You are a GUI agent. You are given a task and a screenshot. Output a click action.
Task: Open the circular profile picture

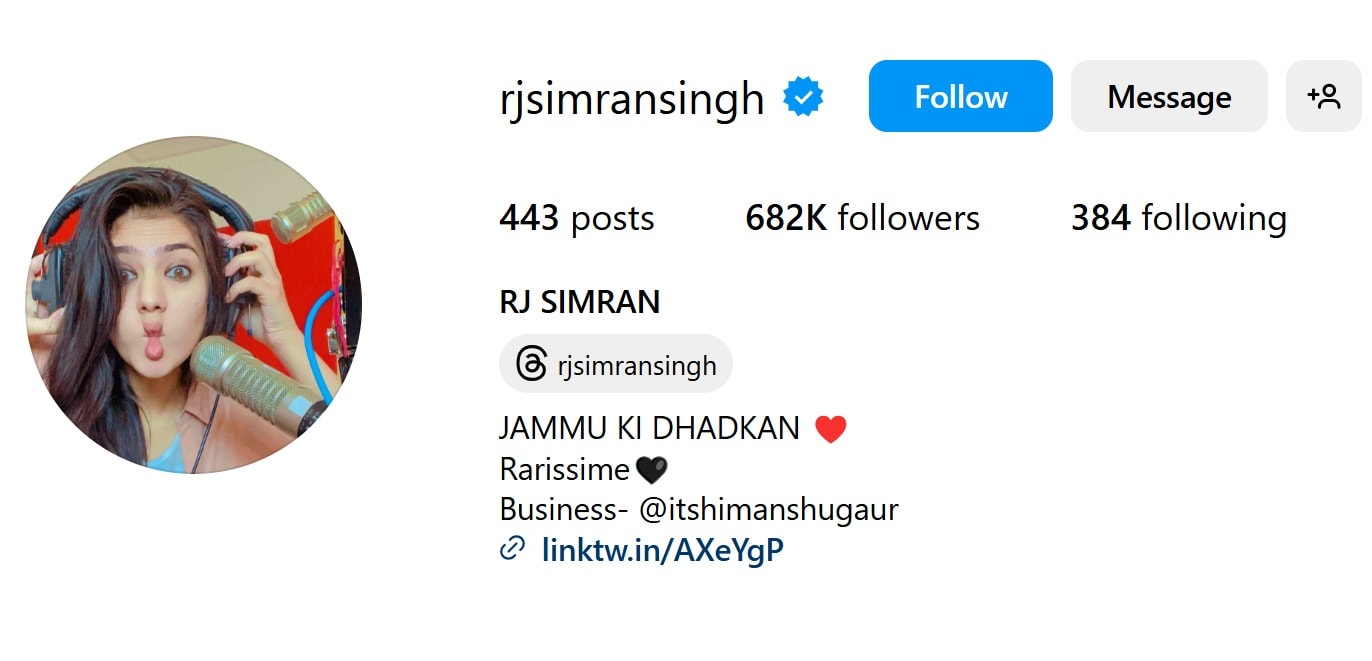(x=194, y=305)
